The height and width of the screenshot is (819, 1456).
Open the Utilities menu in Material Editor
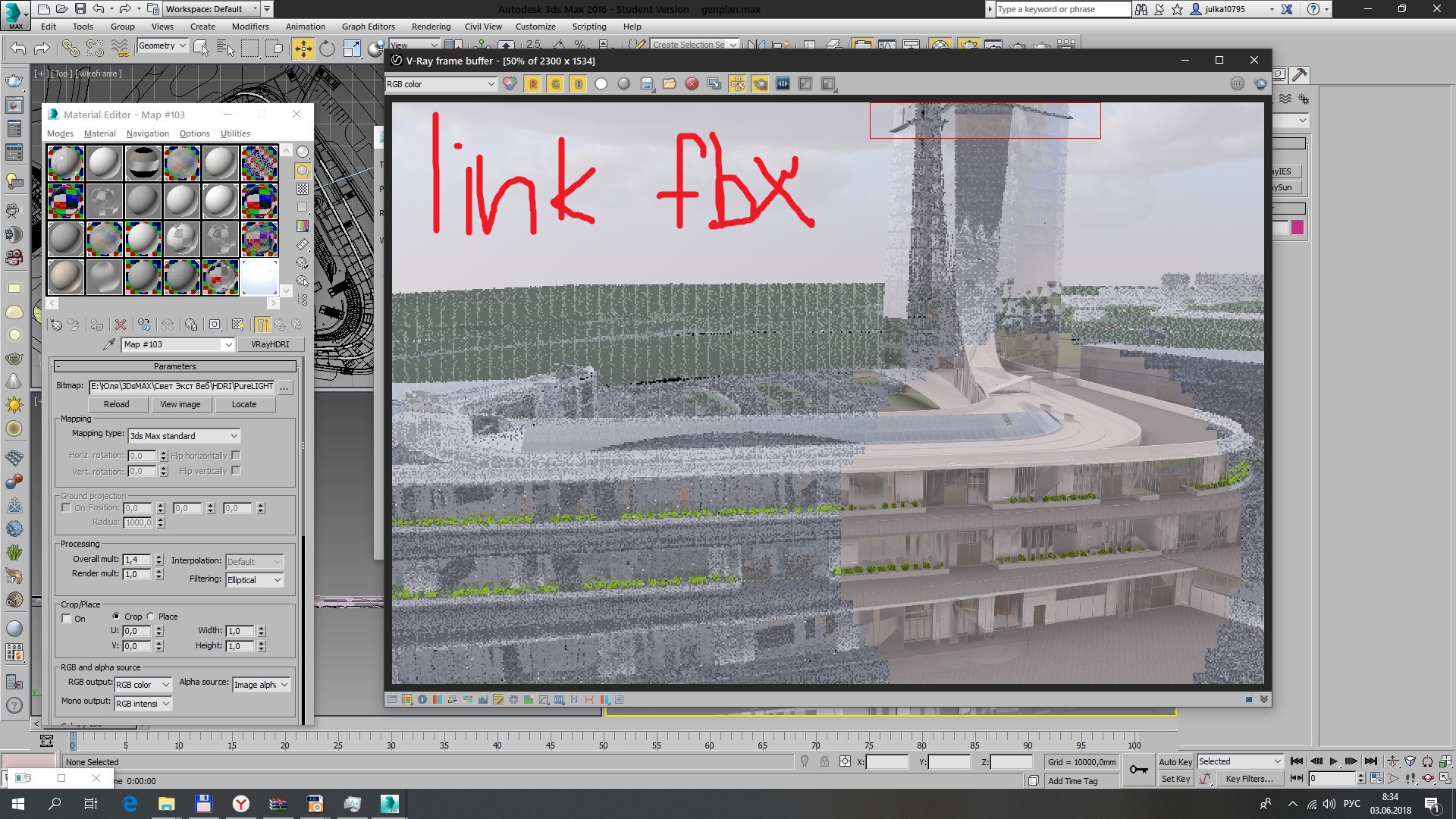tap(235, 133)
